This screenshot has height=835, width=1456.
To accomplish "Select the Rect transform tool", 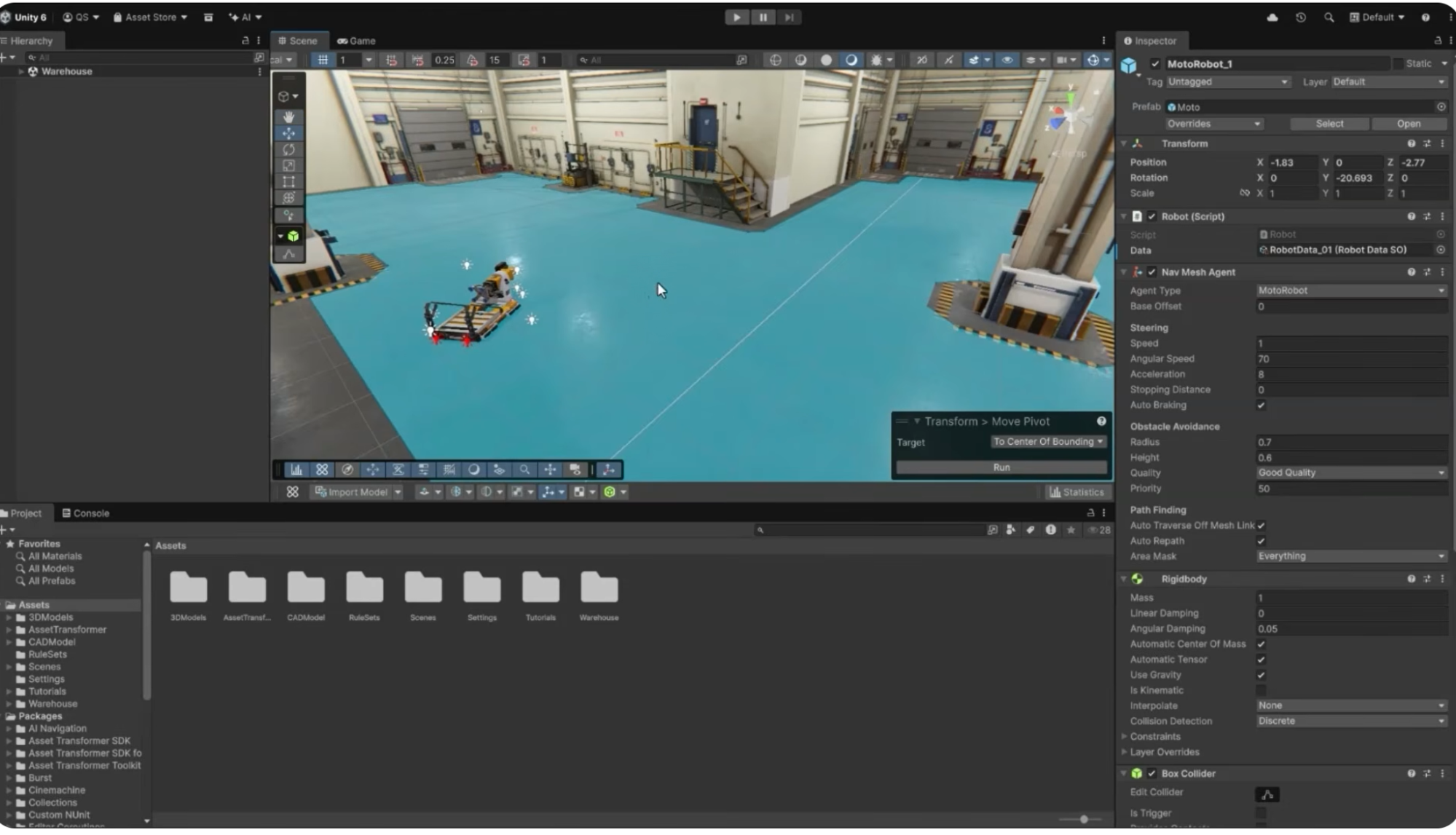I will click(288, 181).
